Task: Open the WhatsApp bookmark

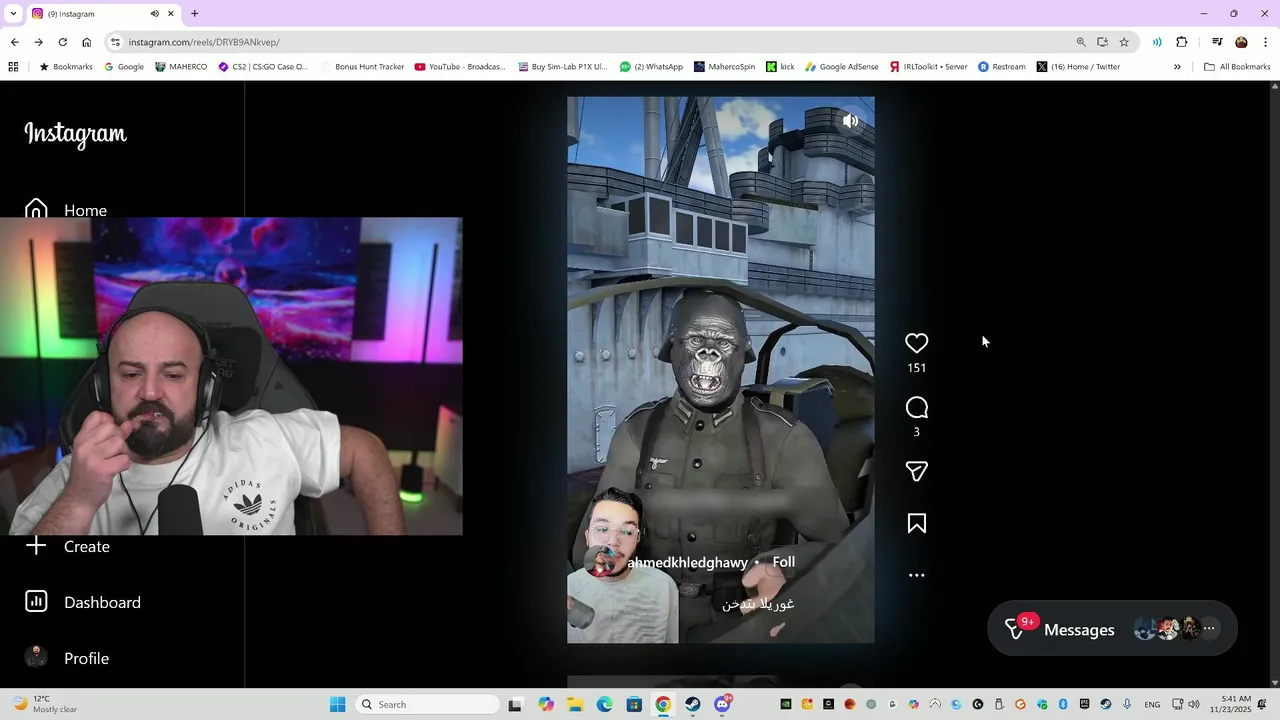Action: point(651,67)
